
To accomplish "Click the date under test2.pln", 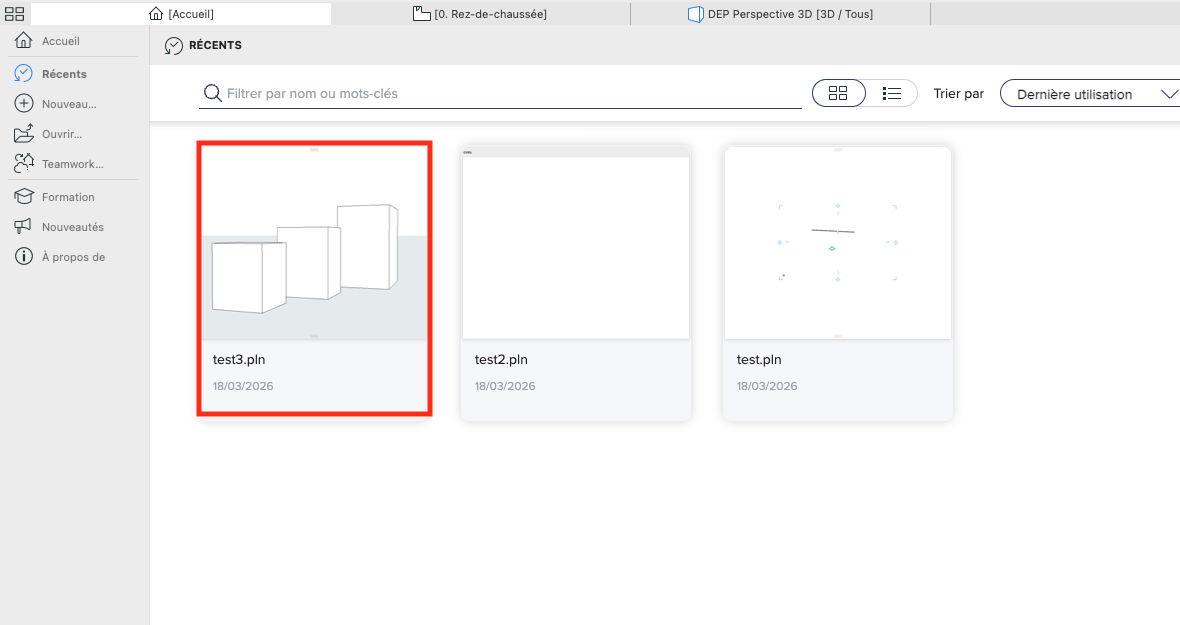I will coord(504,386).
